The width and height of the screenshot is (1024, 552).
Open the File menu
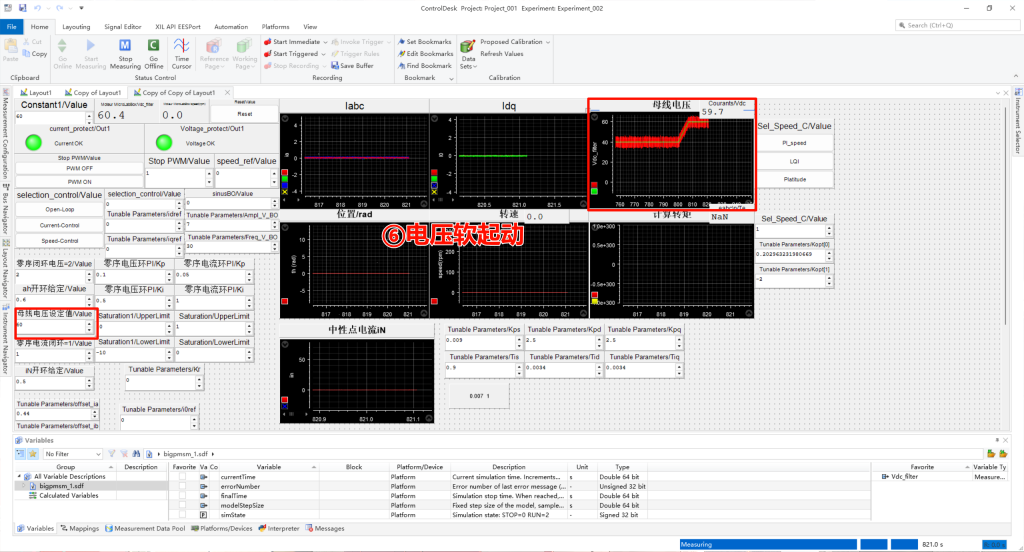coord(12,27)
